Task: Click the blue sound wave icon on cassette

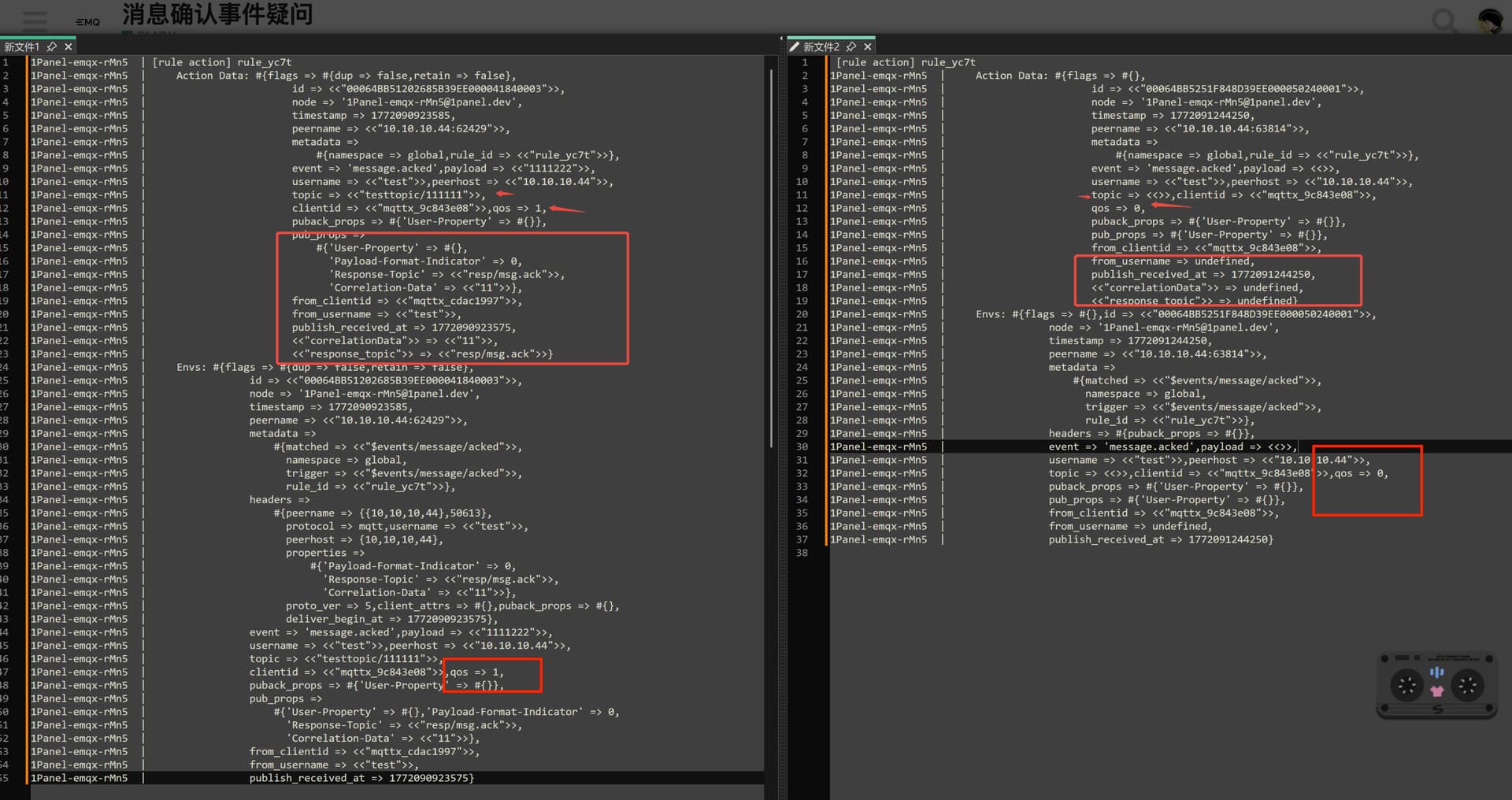Action: click(x=1437, y=672)
